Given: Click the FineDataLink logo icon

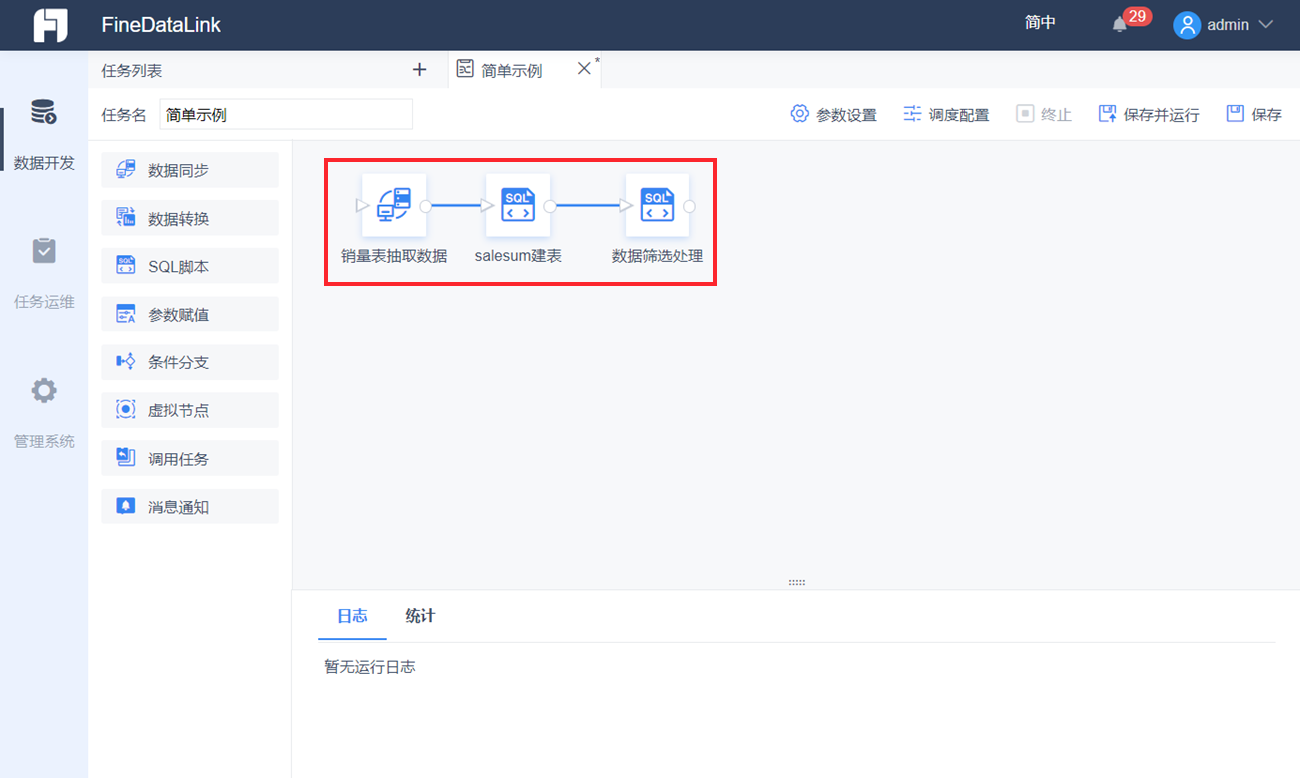Looking at the screenshot, I should (50, 25).
